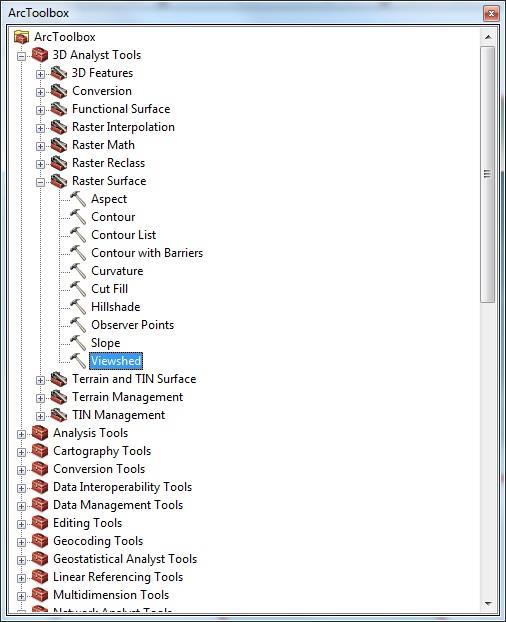
Task: Select the Viewshed tool label
Action: click(x=116, y=361)
